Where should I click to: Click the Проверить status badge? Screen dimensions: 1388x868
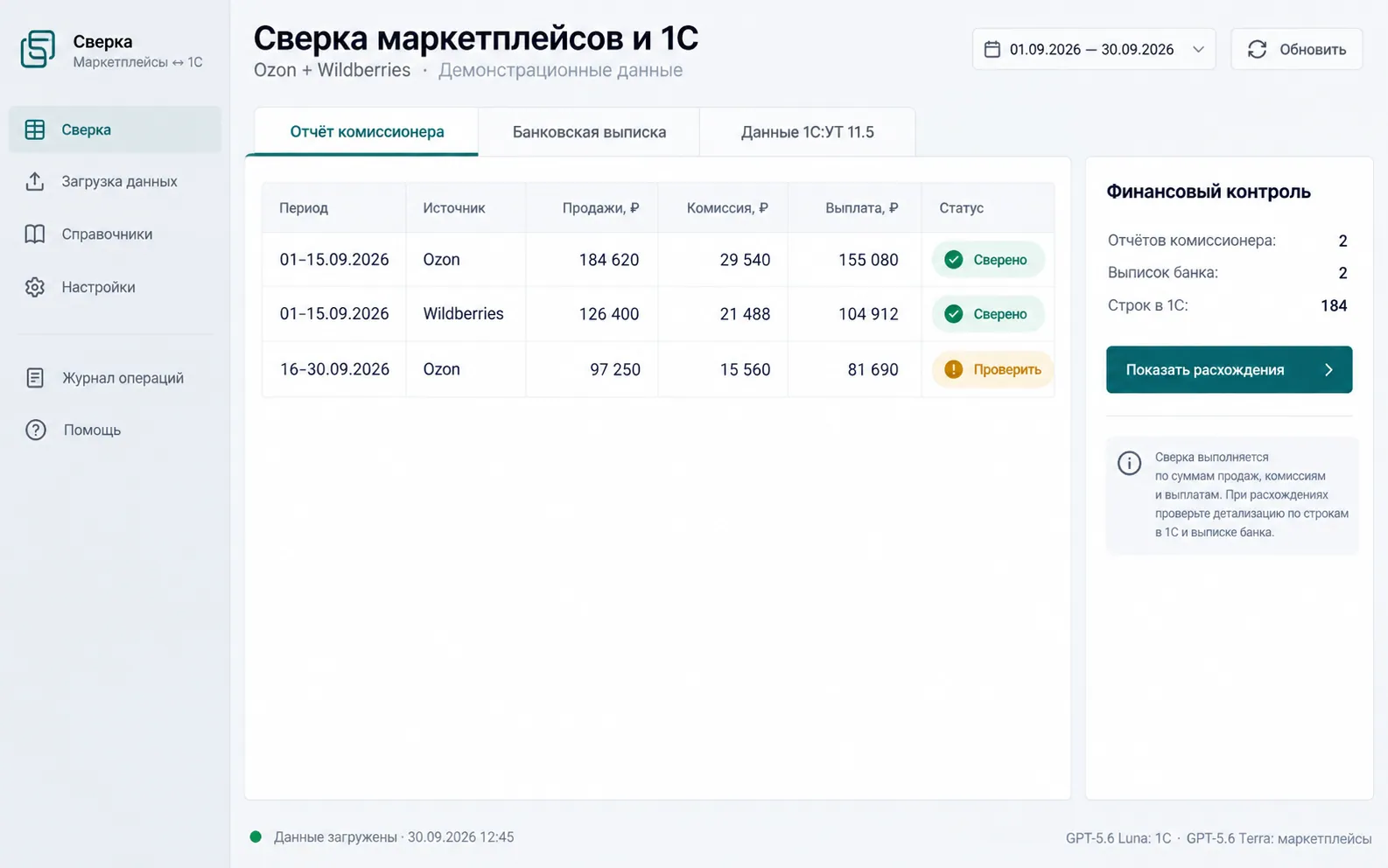[x=992, y=369]
